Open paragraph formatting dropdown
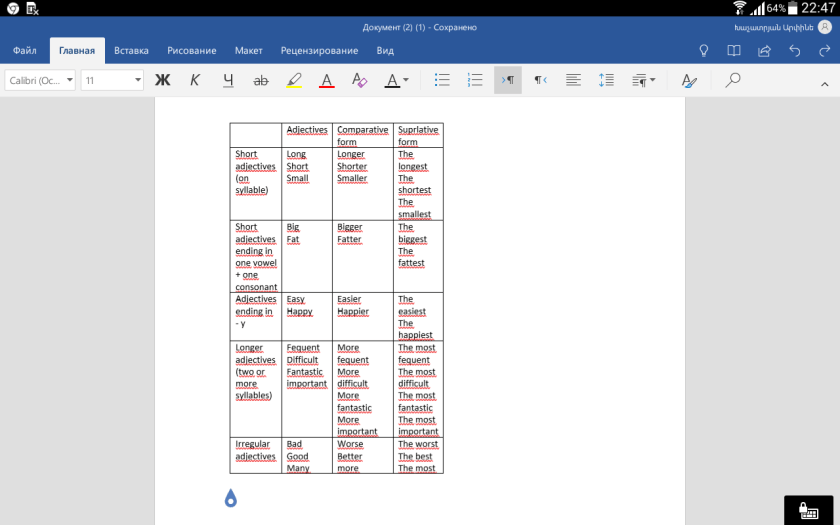The image size is (840, 525). pyautogui.click(x=643, y=80)
